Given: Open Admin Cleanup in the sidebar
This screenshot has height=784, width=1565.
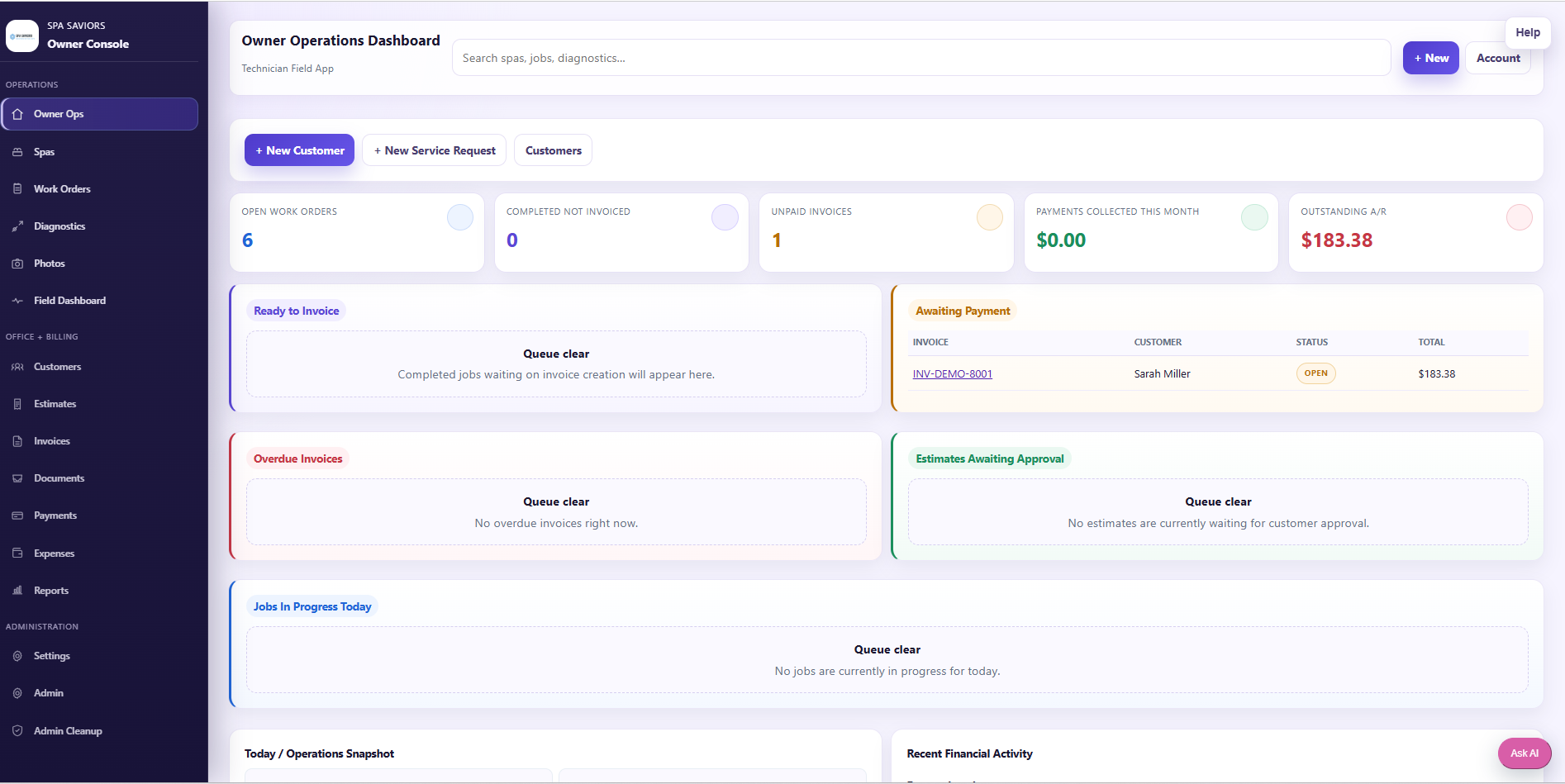Looking at the screenshot, I should pos(100,731).
